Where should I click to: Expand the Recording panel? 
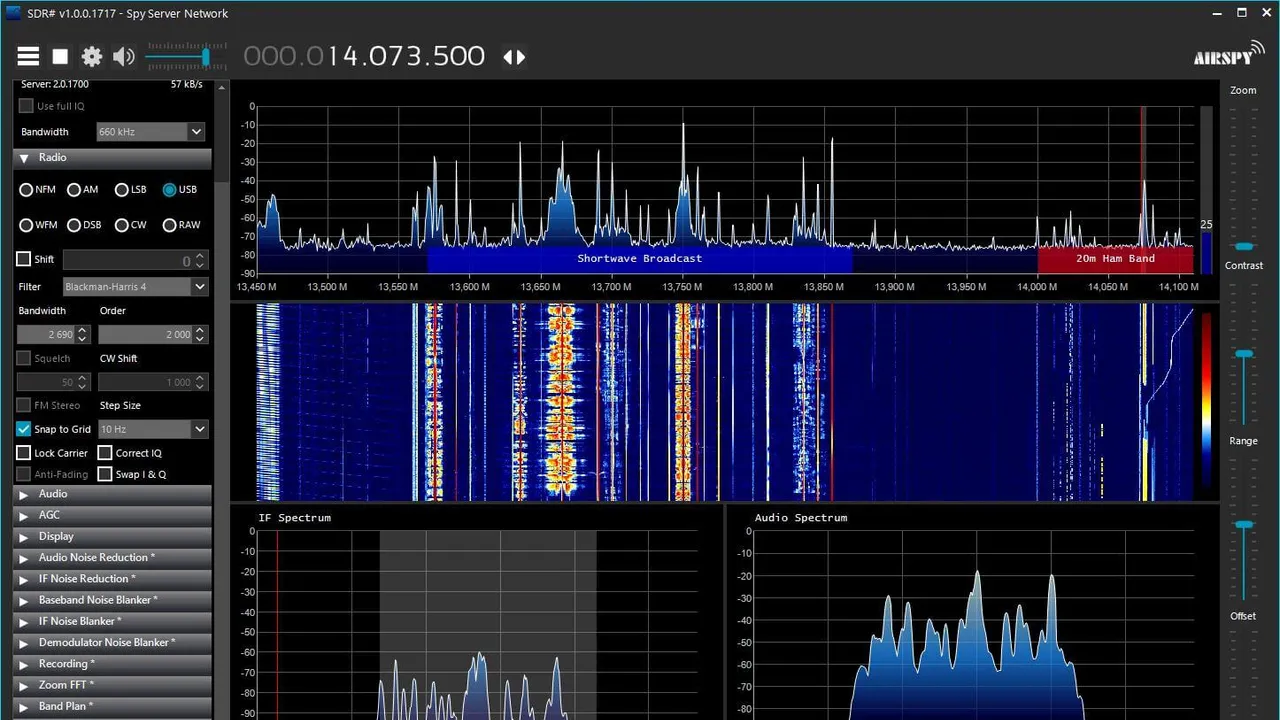[x=112, y=664]
